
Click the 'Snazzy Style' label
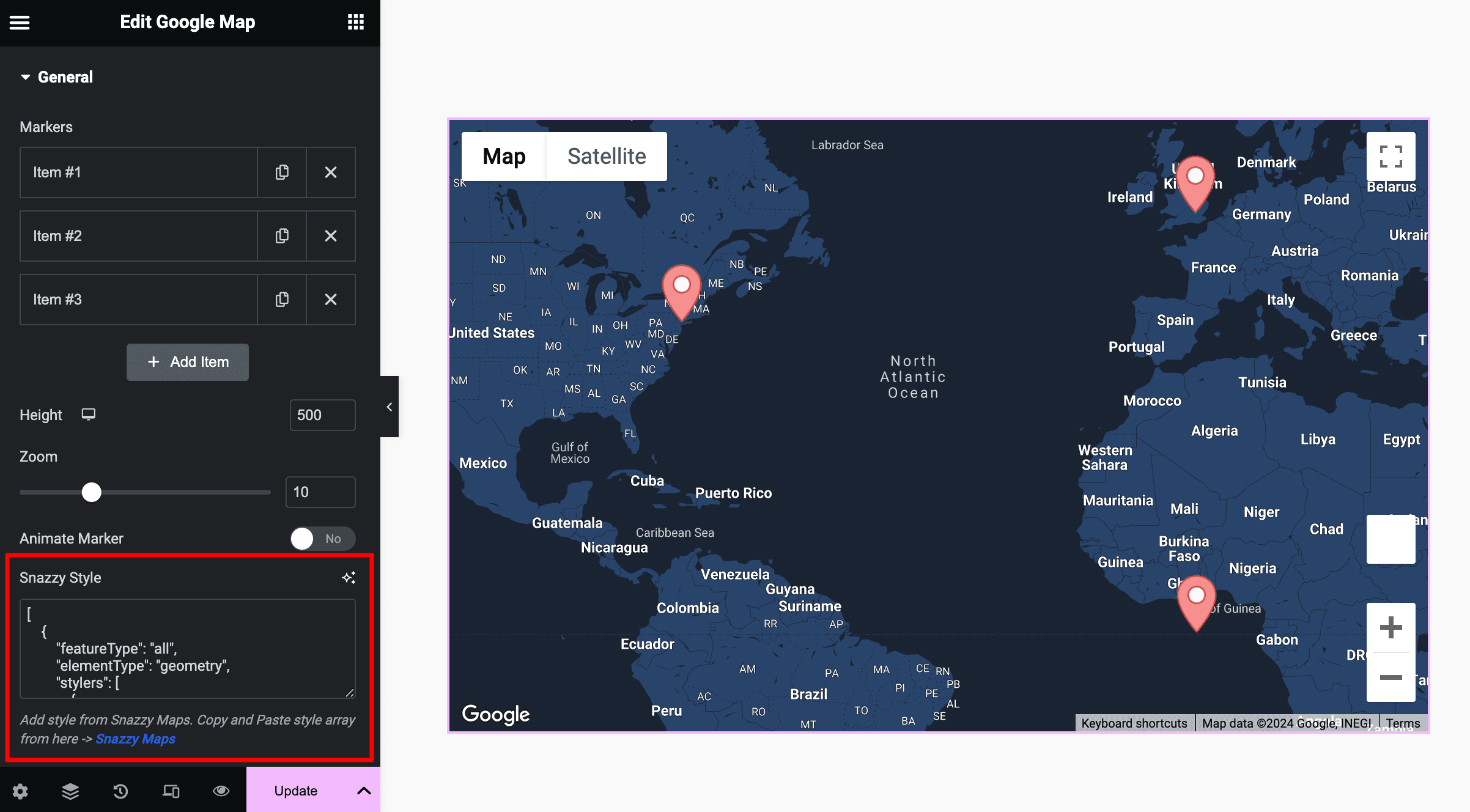(61, 578)
